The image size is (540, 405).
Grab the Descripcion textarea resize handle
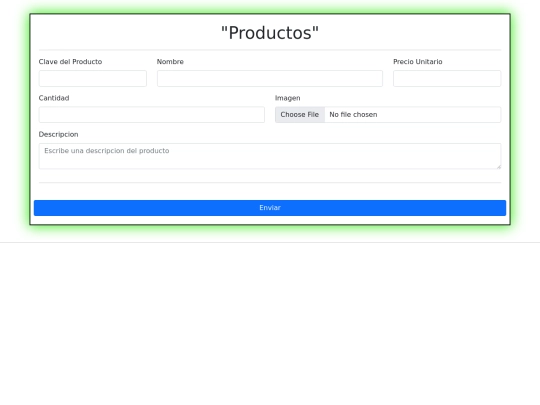(x=498, y=166)
